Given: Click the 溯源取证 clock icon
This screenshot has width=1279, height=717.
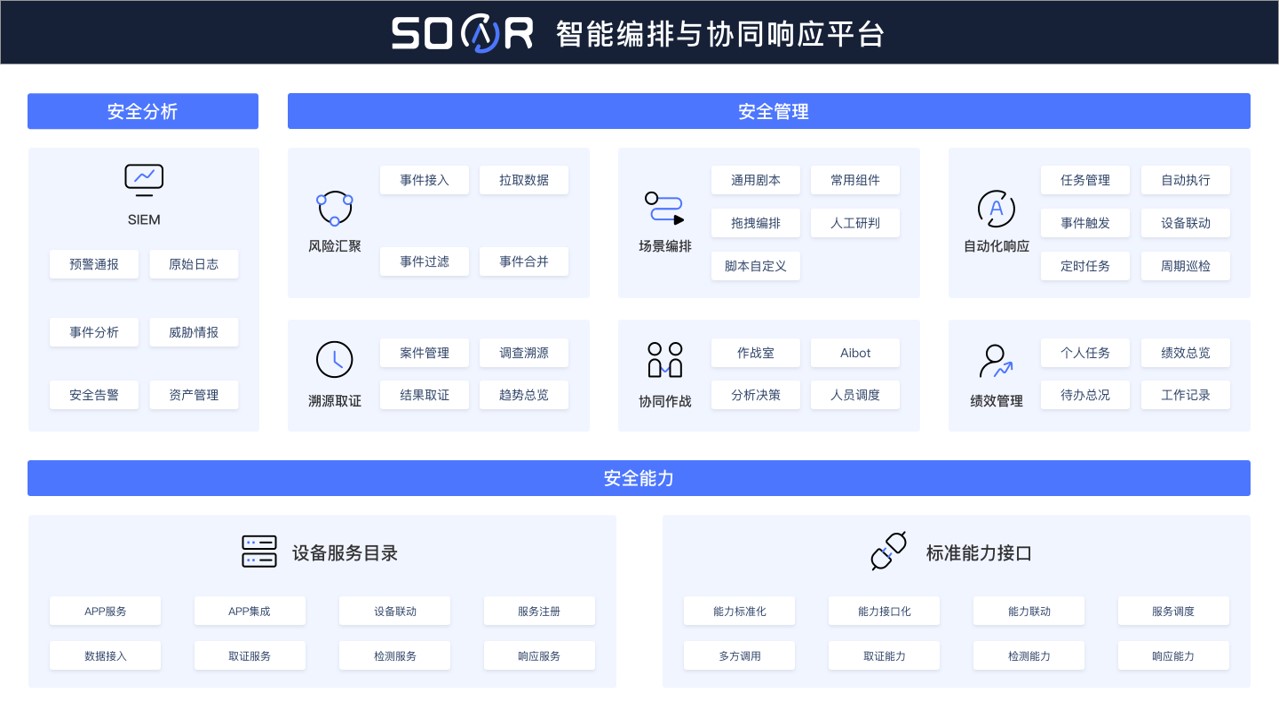Looking at the screenshot, I should (x=334, y=359).
